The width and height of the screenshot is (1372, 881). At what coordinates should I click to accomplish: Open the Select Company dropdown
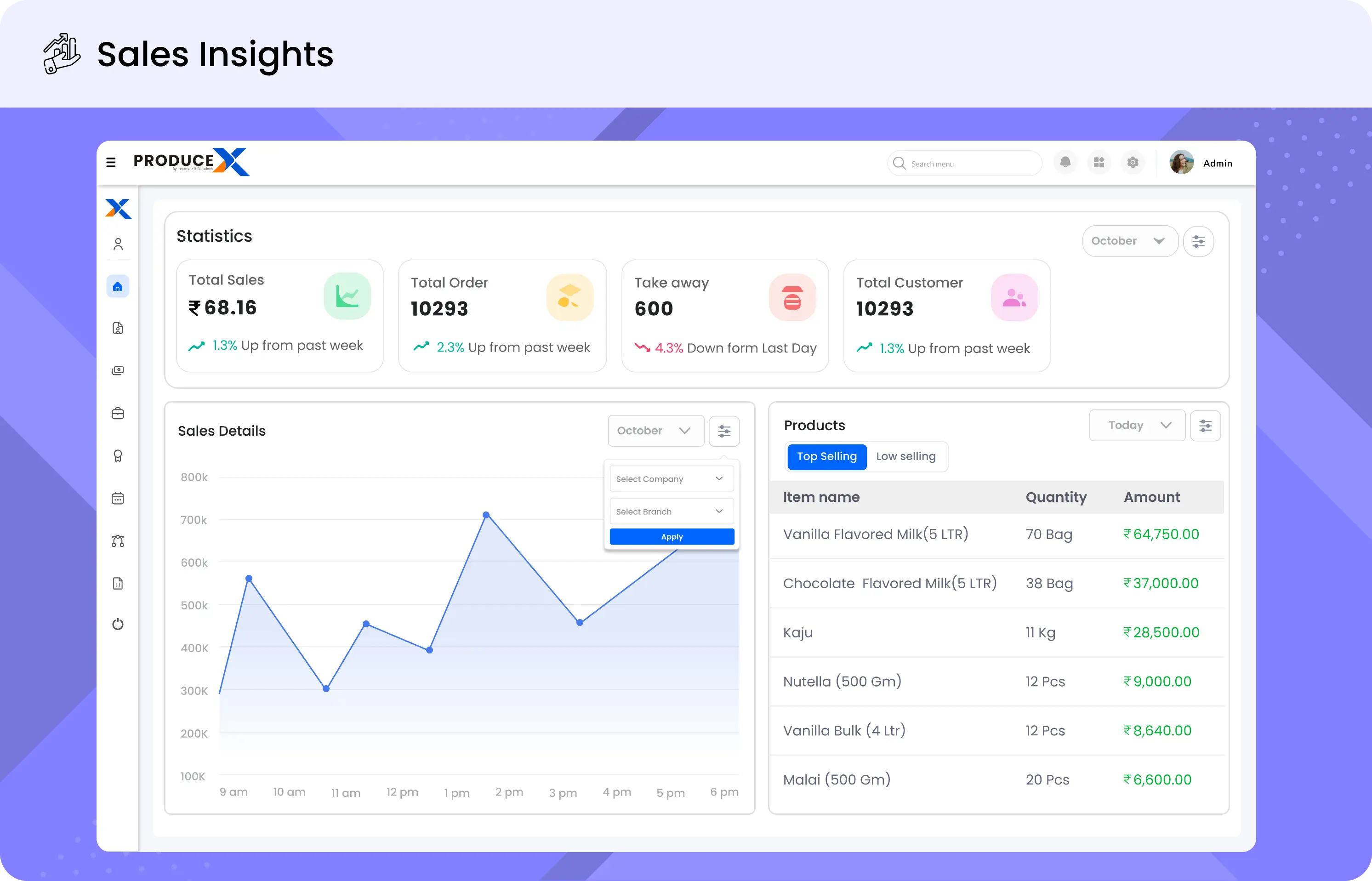(672, 479)
